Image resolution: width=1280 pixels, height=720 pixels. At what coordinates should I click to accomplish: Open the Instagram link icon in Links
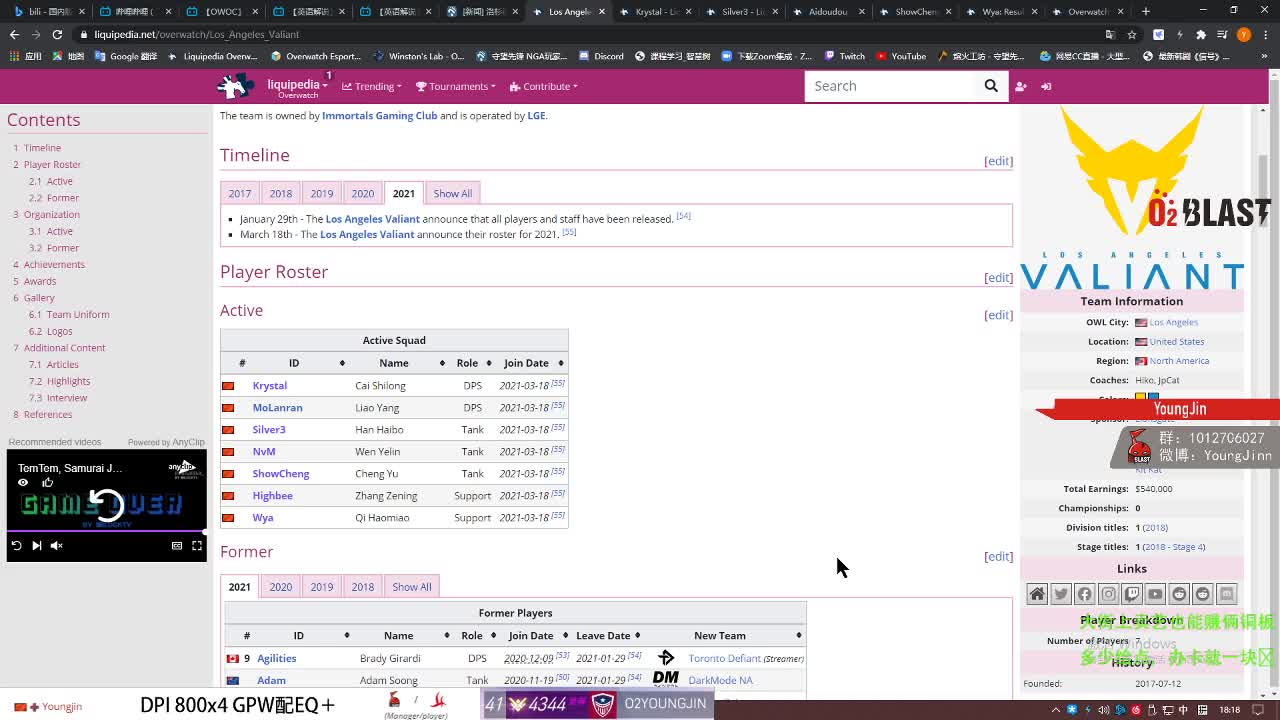coord(1108,594)
